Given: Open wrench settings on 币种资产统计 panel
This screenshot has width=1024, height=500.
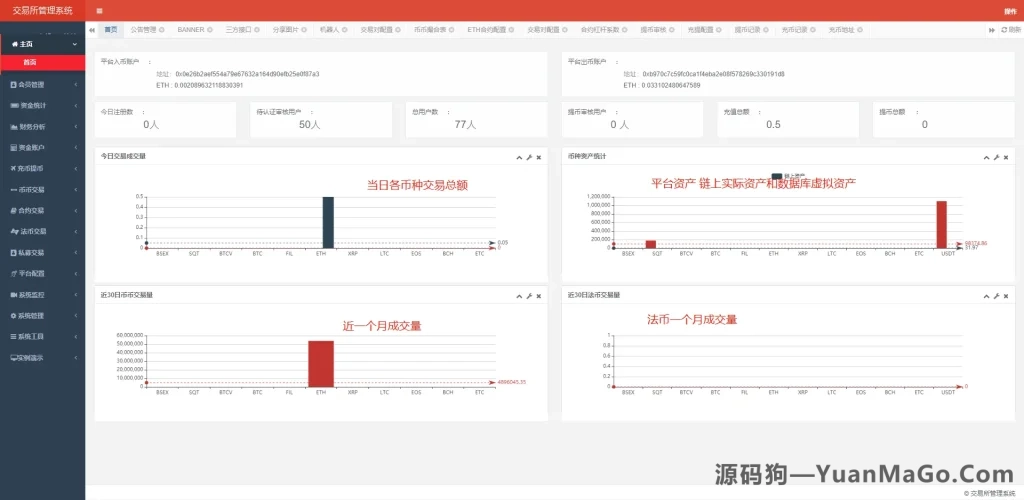Looking at the screenshot, I should click(997, 157).
